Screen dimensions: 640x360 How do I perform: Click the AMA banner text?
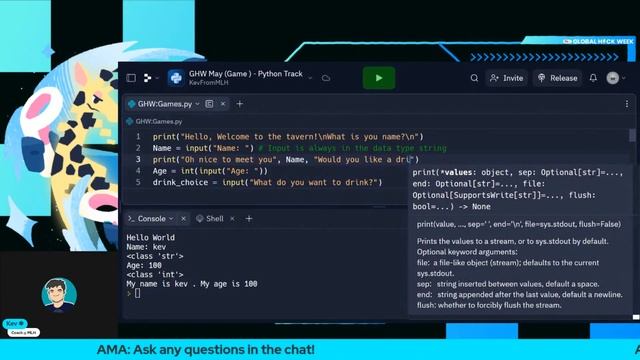point(206,350)
